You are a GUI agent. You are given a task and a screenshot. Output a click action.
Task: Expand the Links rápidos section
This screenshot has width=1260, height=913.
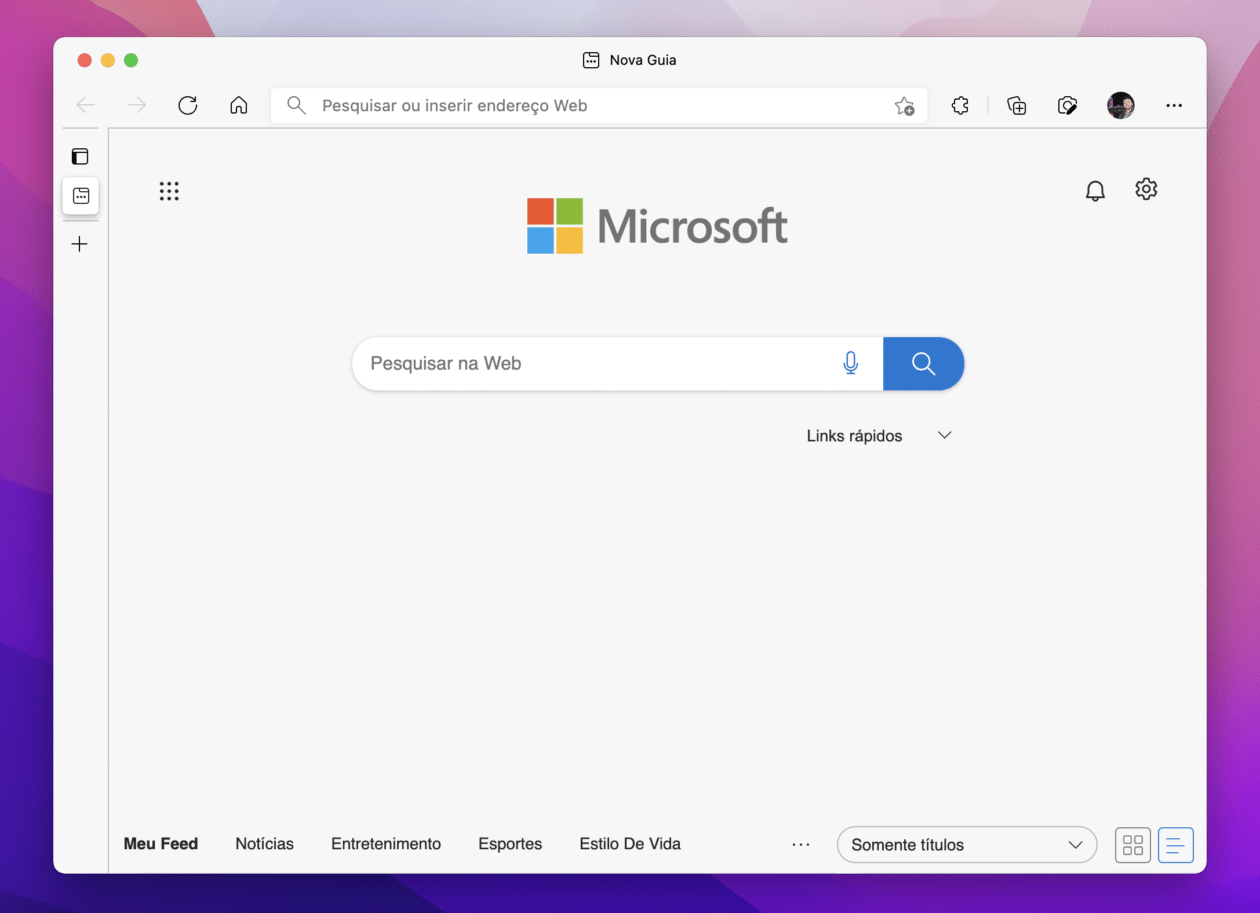tap(943, 435)
